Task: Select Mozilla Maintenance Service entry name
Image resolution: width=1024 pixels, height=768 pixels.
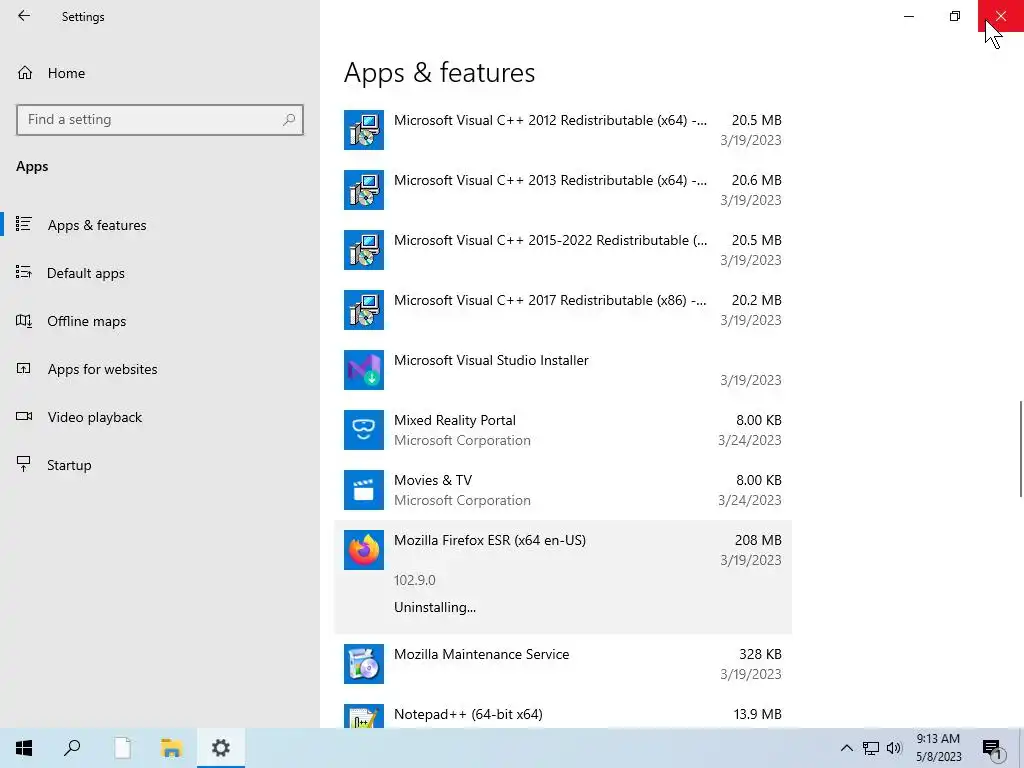Action: 481,654
